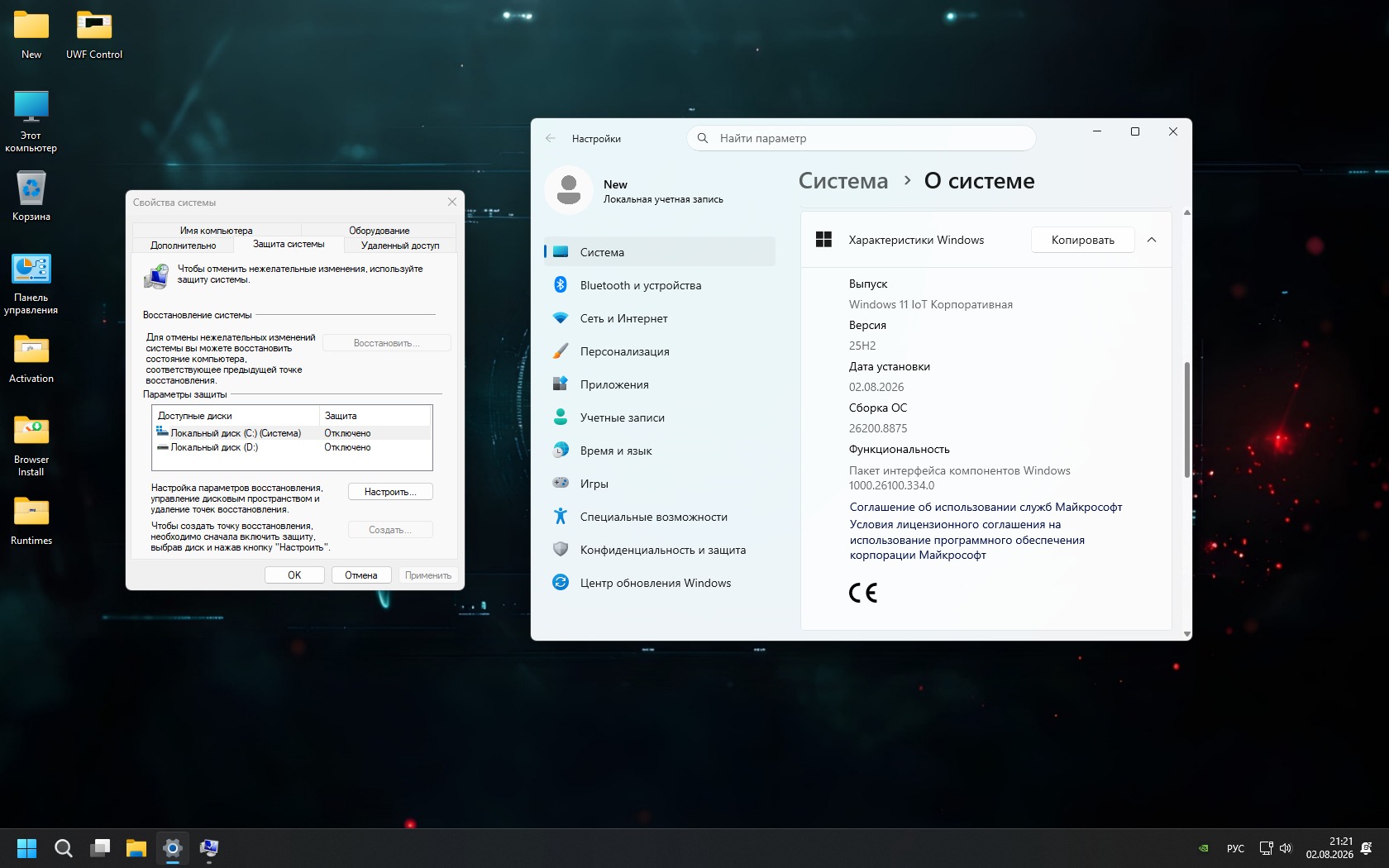1389x868 pixels.
Task: Switch to the Дополнительно tab
Action: (x=183, y=246)
